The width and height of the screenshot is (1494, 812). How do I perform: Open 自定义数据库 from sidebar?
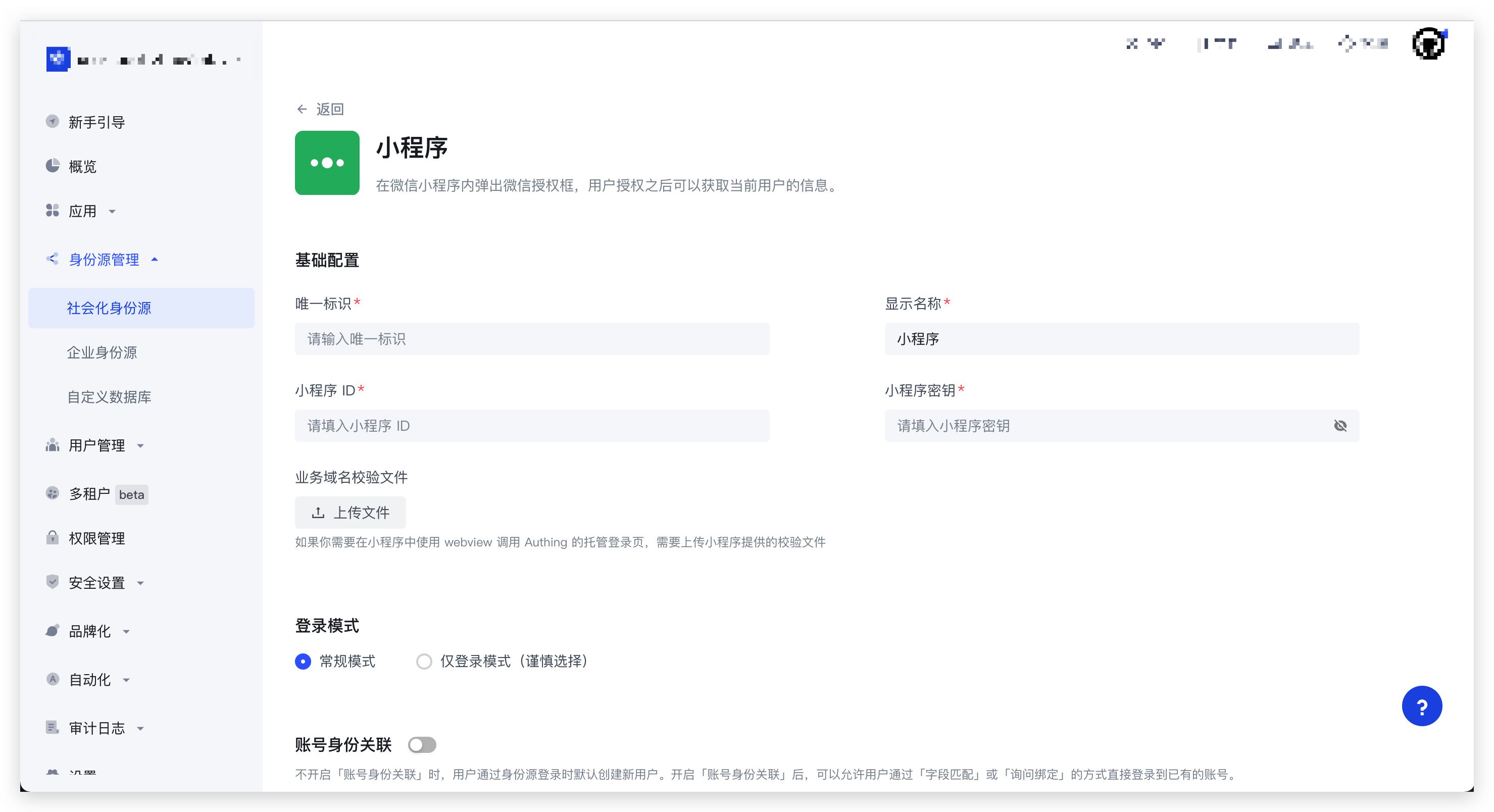pos(109,397)
